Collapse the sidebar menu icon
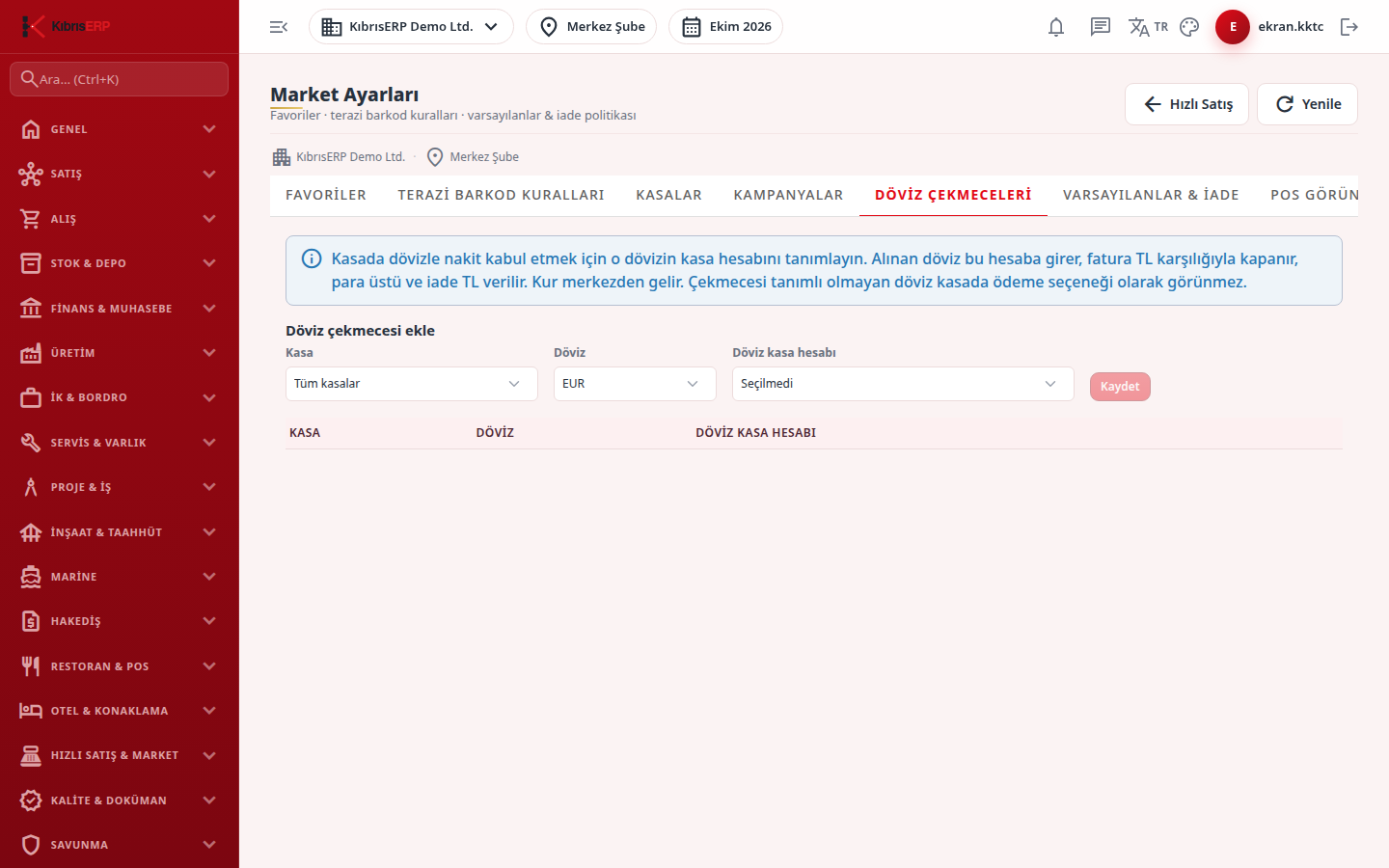Screen dimensions: 1389x868 coord(279,27)
